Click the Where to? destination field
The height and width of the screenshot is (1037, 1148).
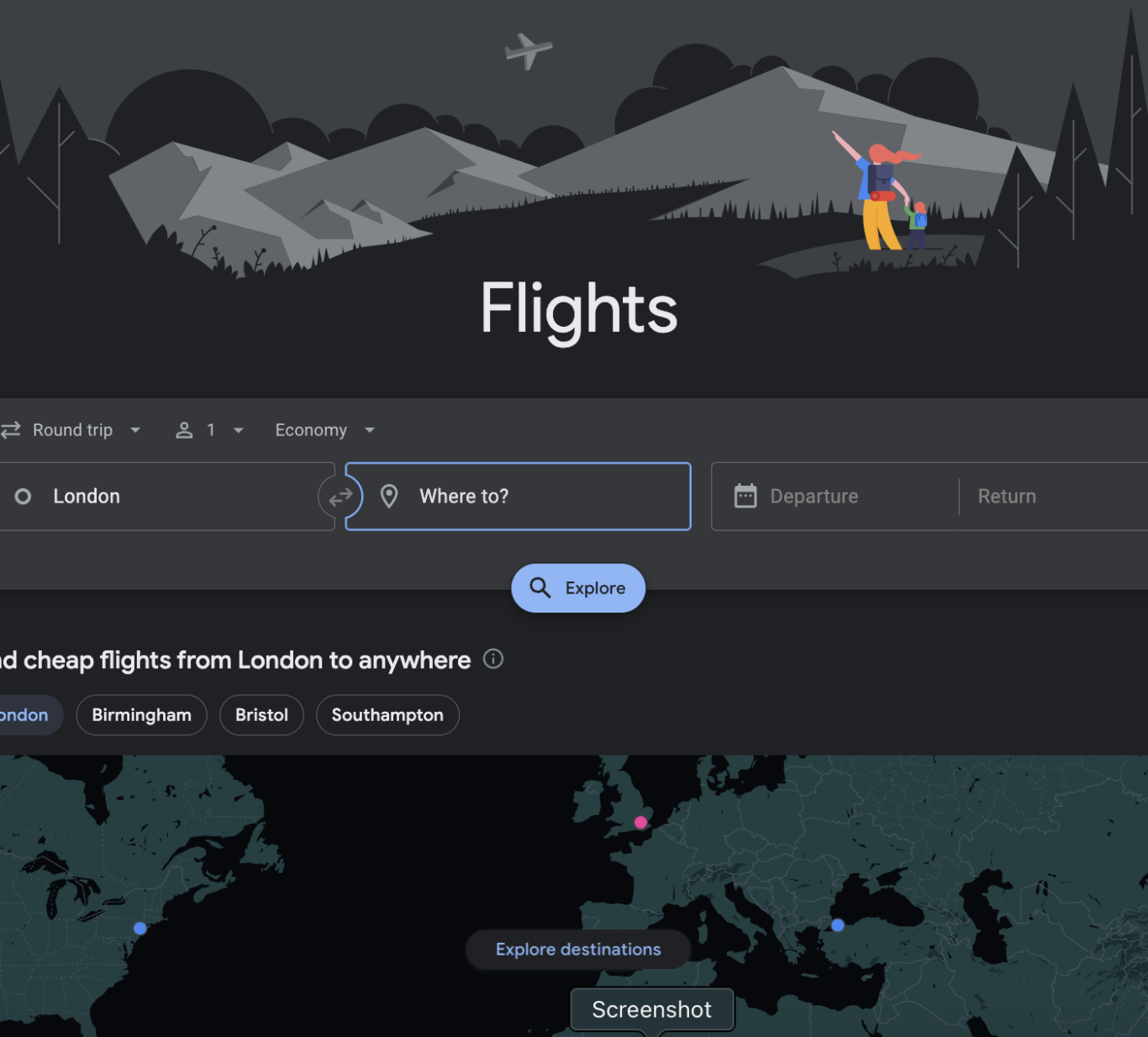[x=519, y=497]
